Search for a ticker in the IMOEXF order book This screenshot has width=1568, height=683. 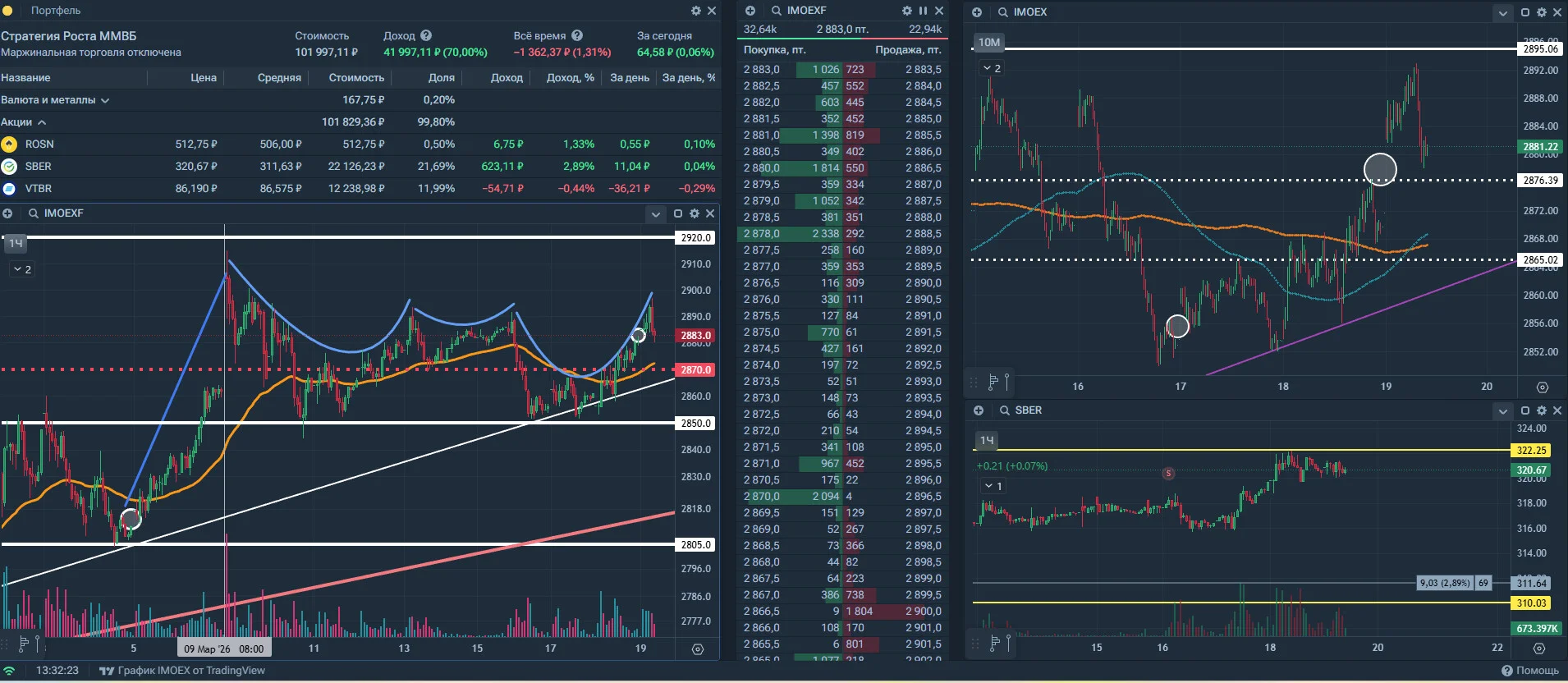coord(777,11)
